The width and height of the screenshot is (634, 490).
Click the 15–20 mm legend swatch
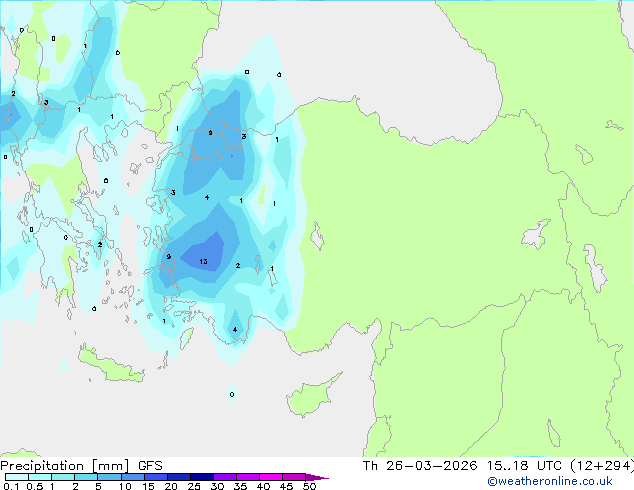pos(155,477)
